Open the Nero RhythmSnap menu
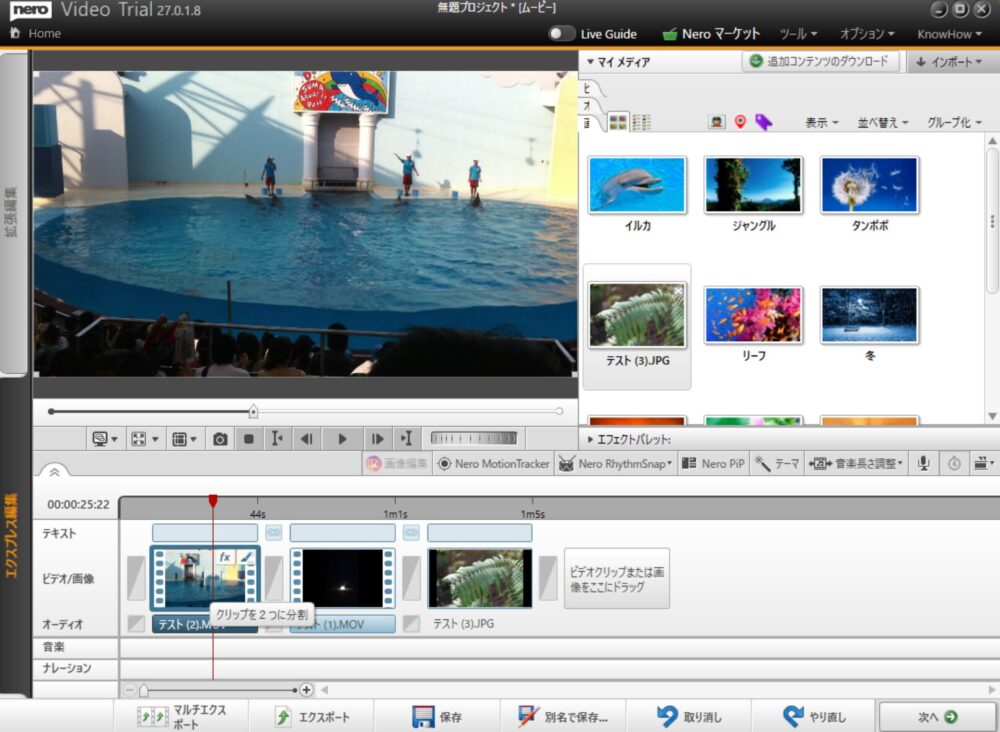Image resolution: width=1000 pixels, height=732 pixels. [615, 464]
